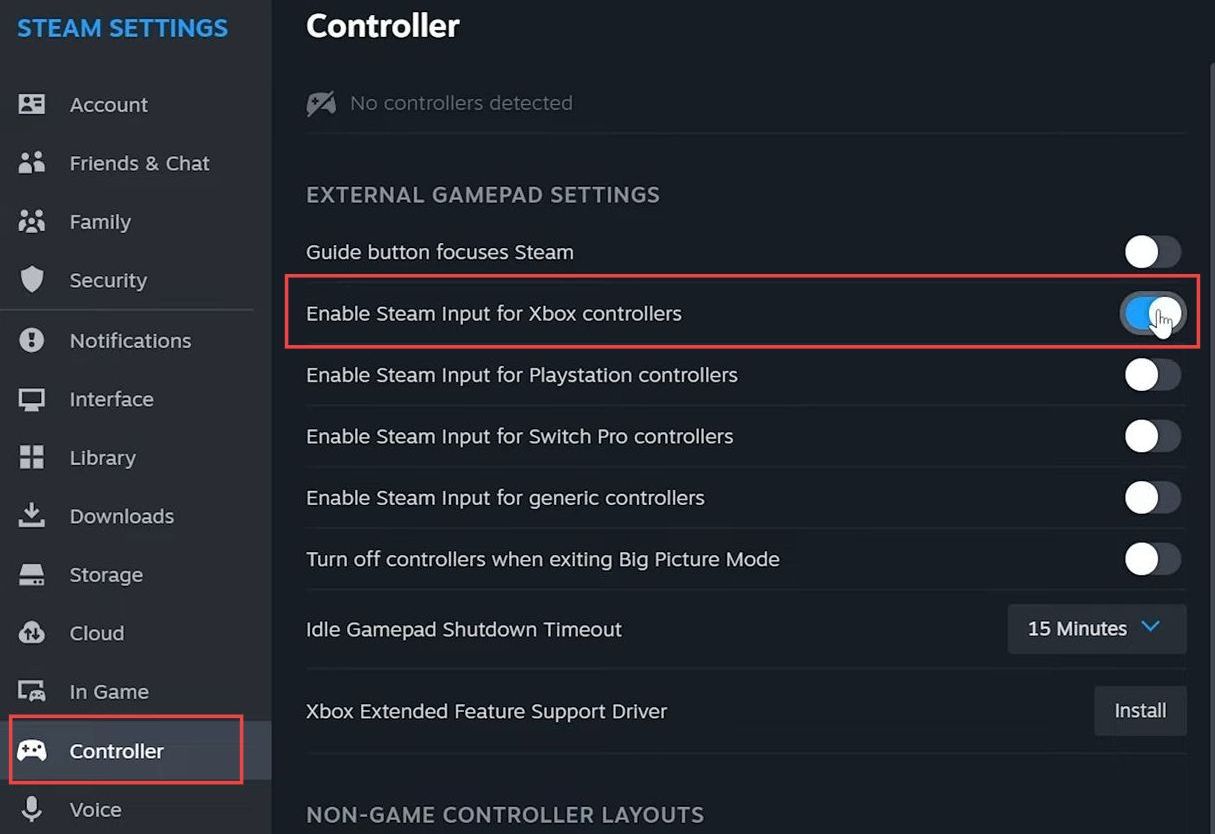
Task: Enable Guide button focuses Steam
Action: (1152, 252)
